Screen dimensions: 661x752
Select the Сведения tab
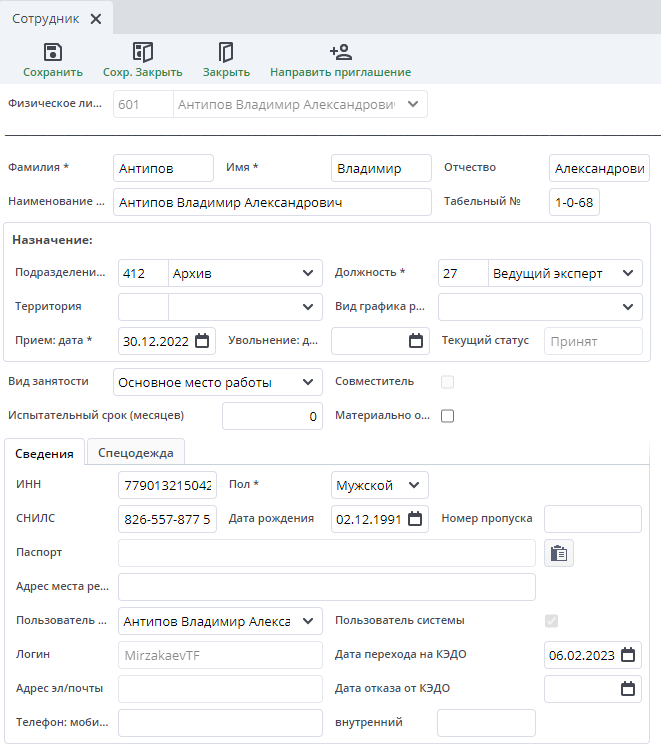click(x=45, y=454)
